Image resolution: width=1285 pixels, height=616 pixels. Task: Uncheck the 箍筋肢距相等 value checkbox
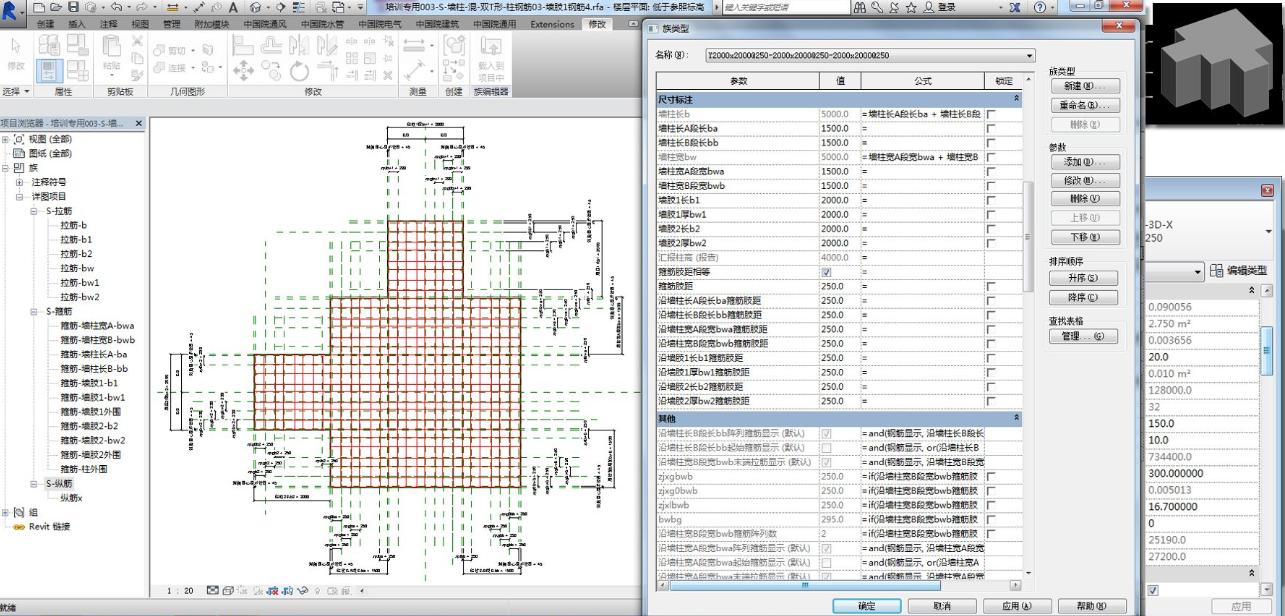click(x=826, y=272)
